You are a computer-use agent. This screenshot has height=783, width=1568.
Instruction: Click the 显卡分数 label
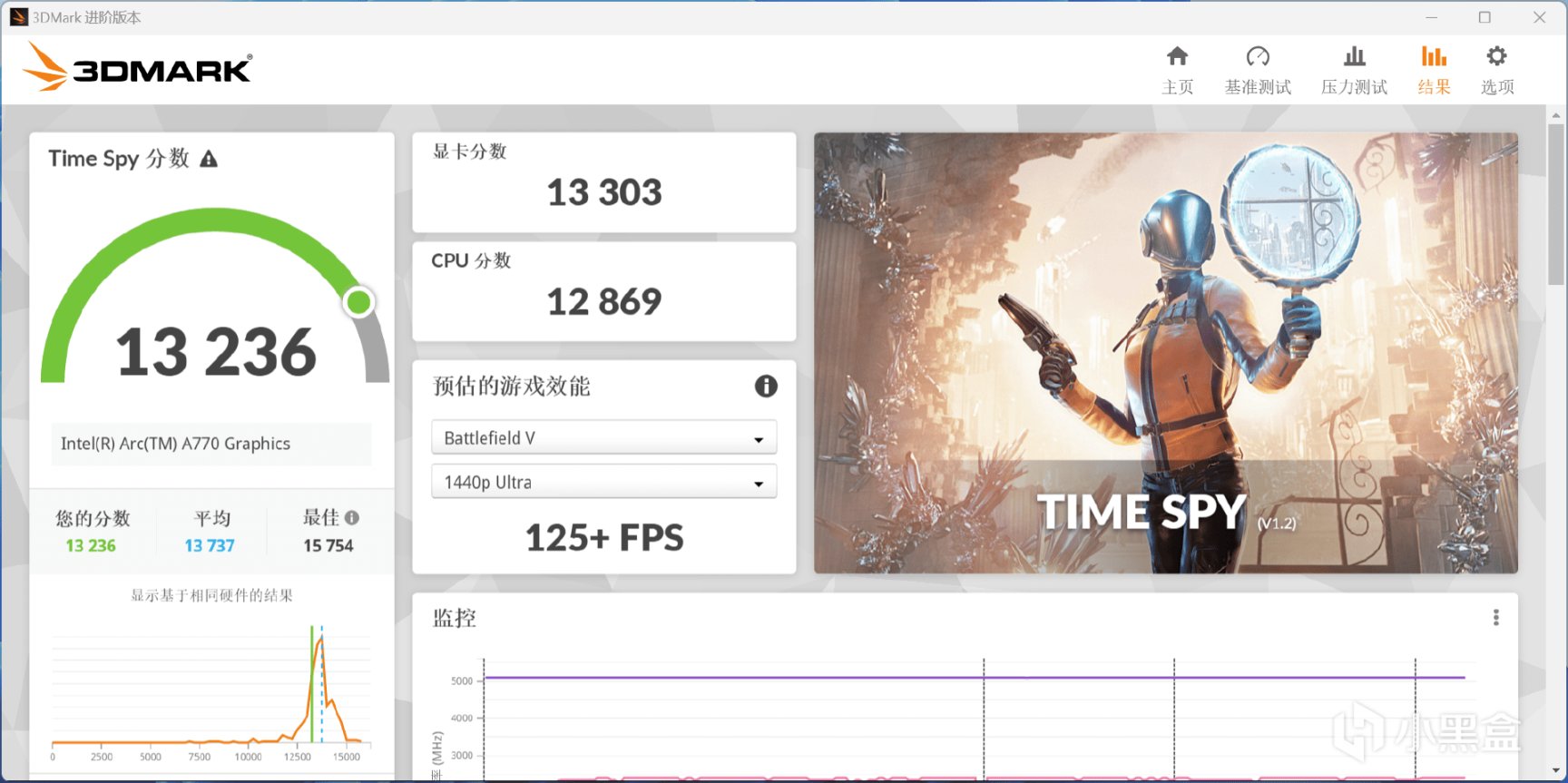click(x=469, y=152)
